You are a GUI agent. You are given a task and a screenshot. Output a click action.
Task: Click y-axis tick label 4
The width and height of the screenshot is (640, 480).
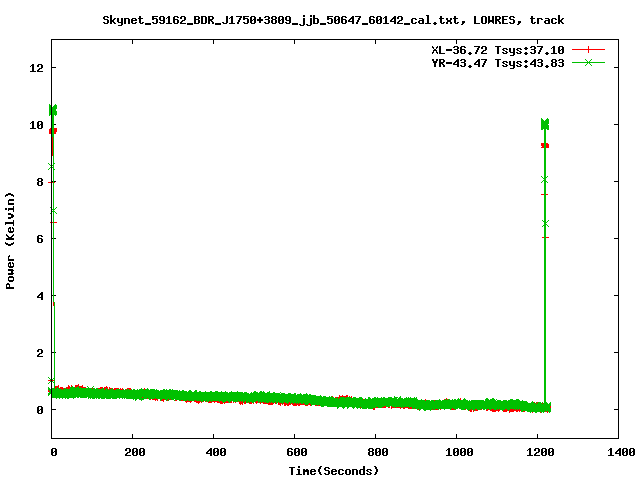point(40,296)
